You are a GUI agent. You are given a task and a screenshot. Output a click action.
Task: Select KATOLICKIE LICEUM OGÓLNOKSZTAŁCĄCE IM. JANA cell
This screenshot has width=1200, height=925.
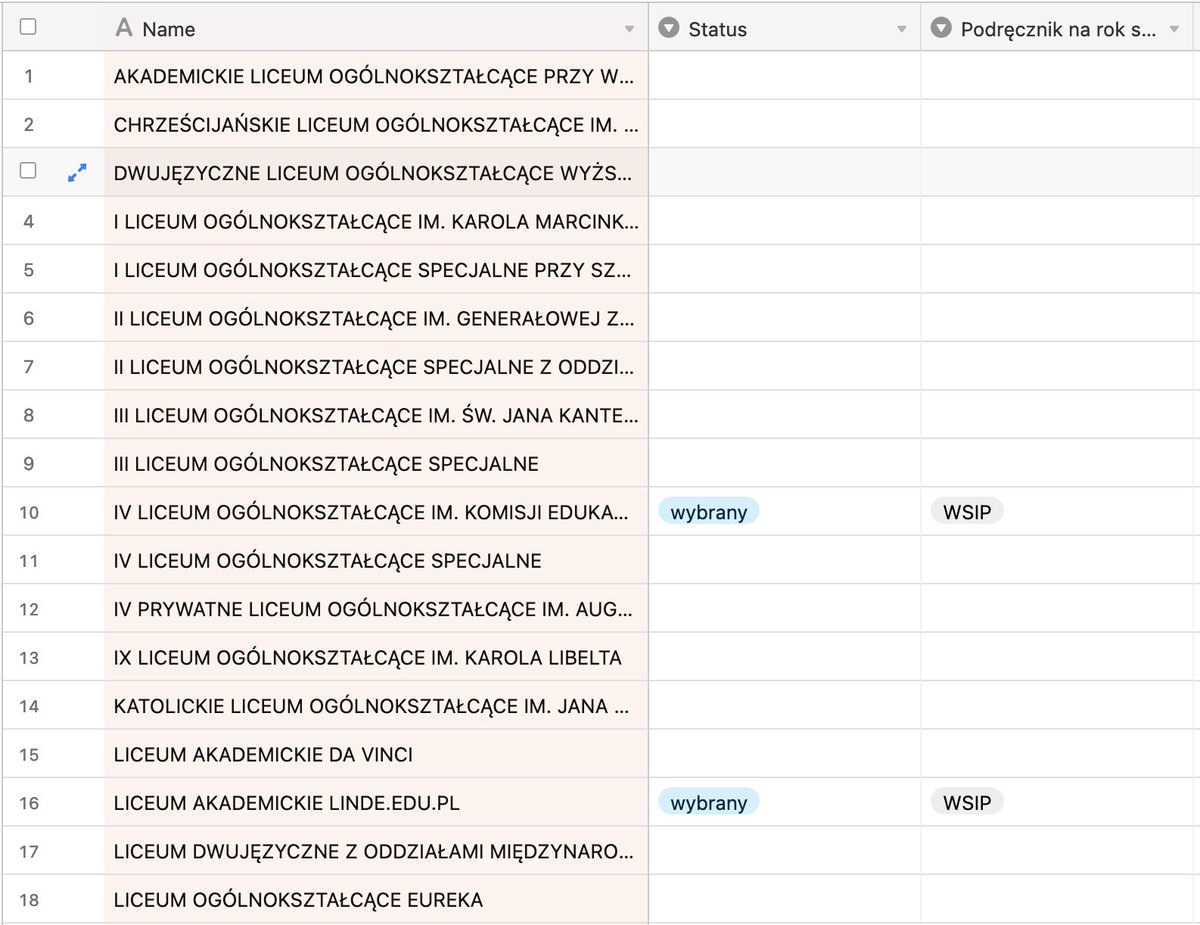[x=376, y=706]
